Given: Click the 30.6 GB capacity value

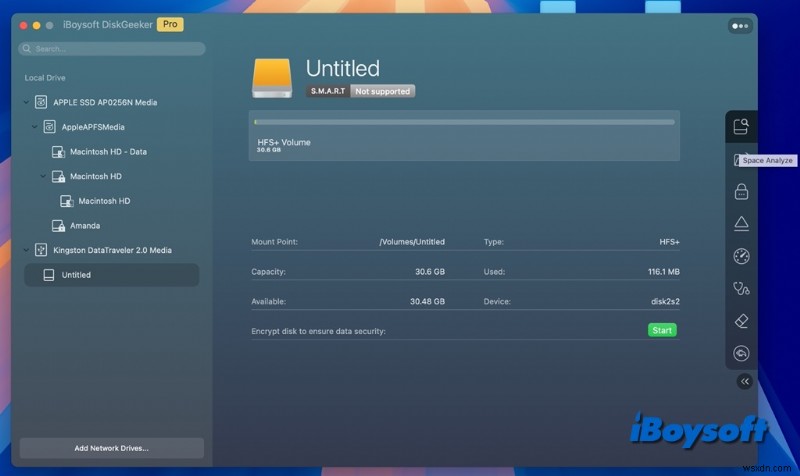Looking at the screenshot, I should click(430, 271).
